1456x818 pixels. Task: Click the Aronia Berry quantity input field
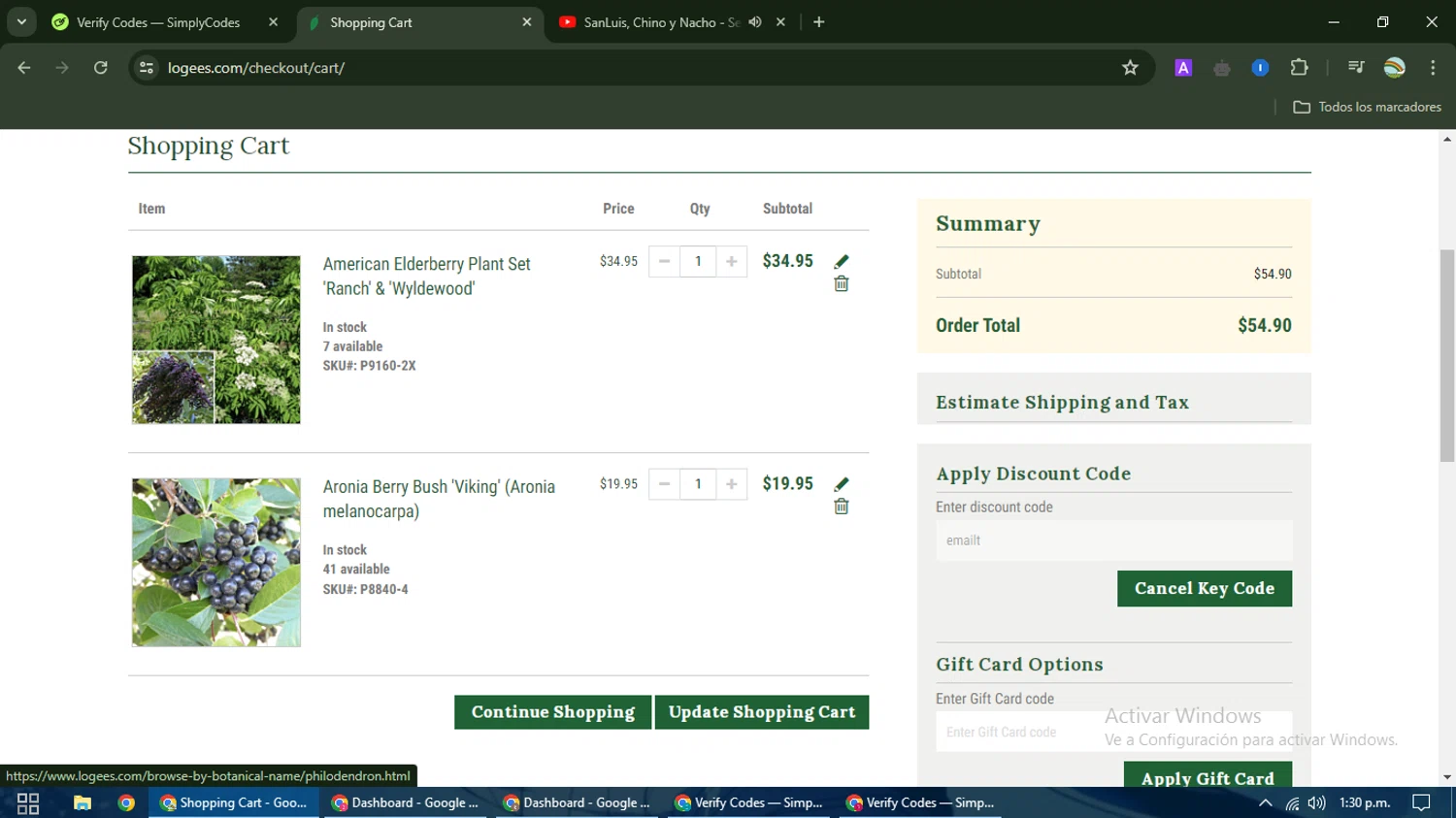coord(698,484)
